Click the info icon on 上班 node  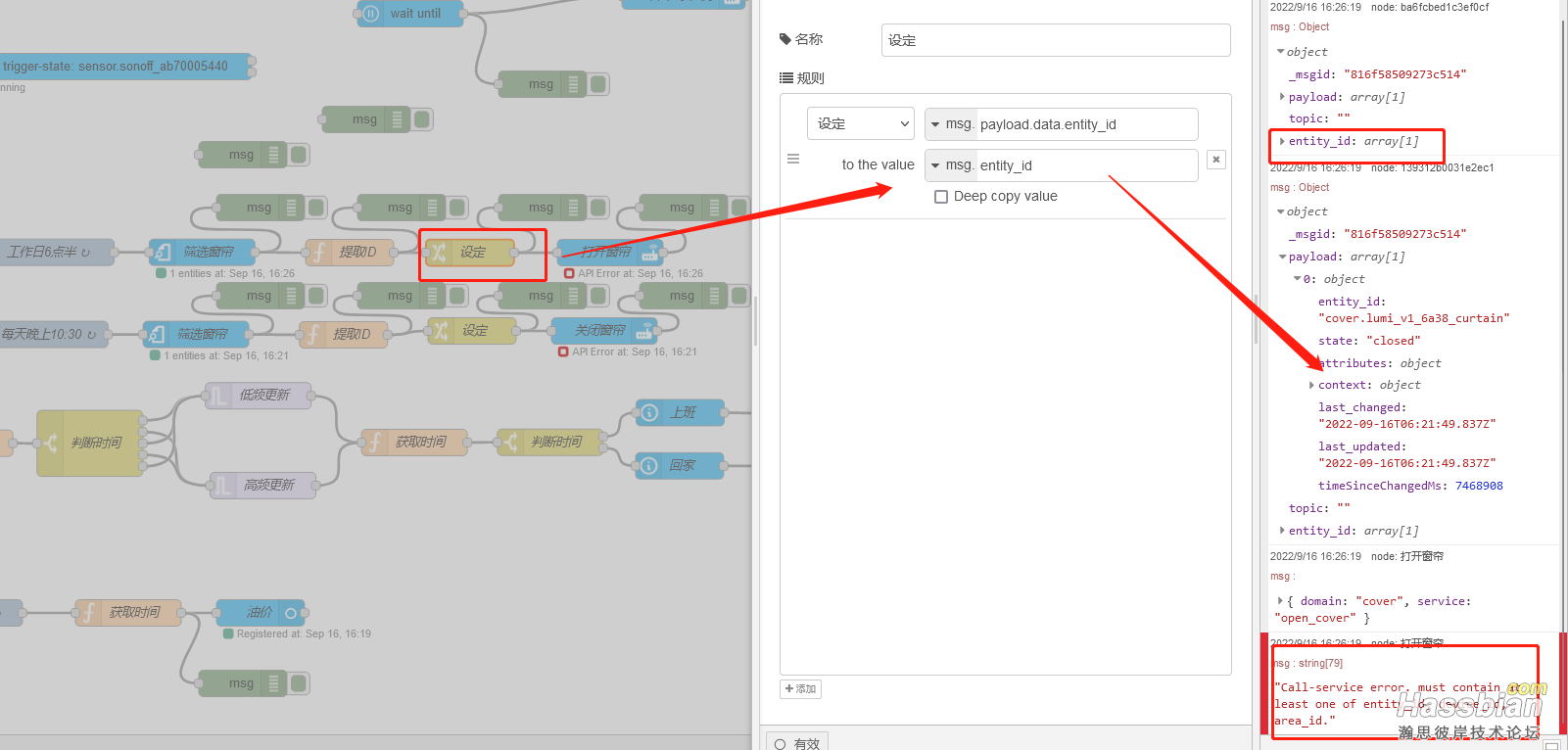648,413
